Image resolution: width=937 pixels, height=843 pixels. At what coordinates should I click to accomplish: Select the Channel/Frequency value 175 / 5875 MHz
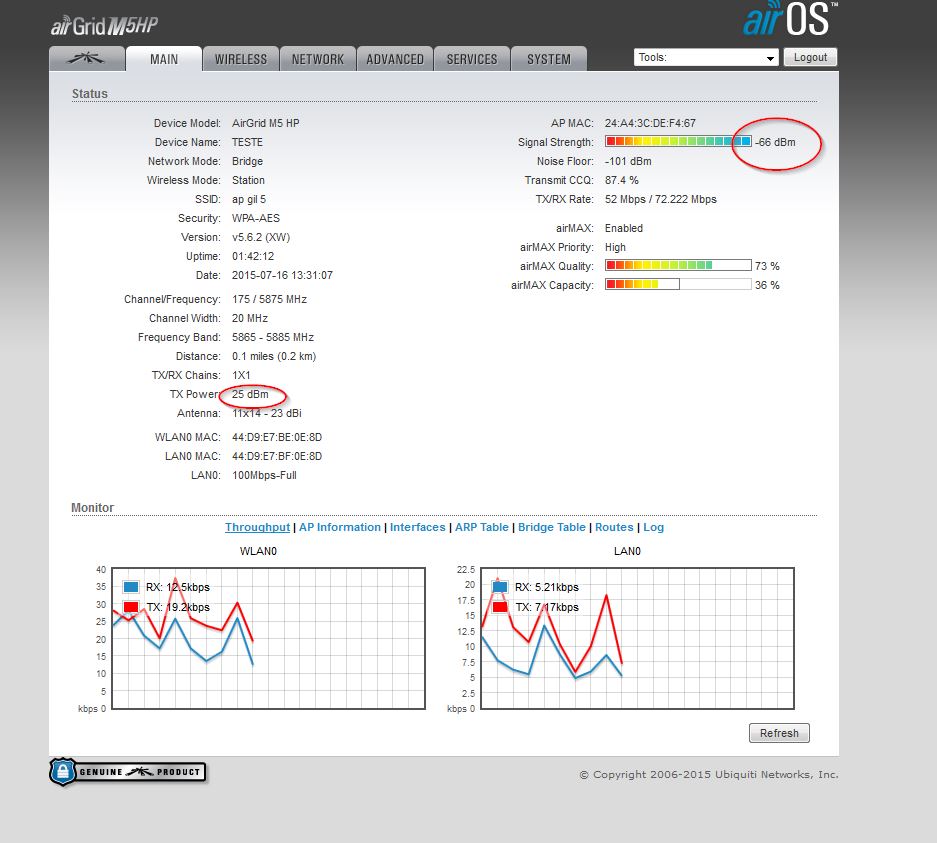[x=269, y=299]
